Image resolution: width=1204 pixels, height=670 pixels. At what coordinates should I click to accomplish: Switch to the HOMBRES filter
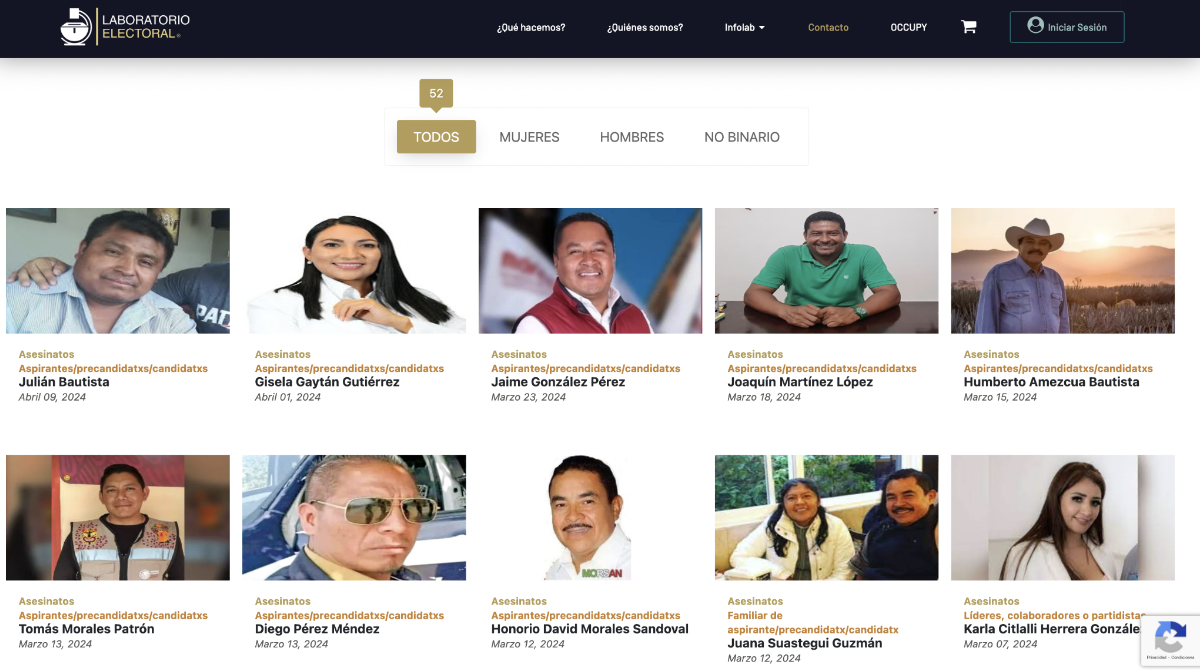point(632,137)
